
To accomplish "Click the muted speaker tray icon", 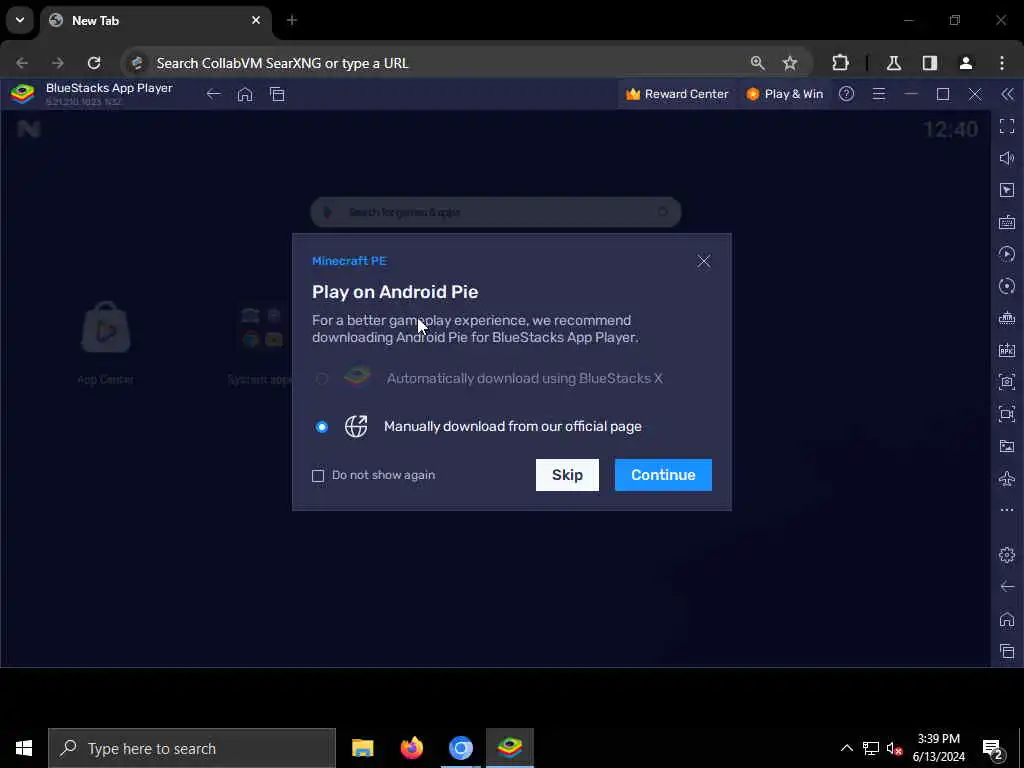I will pyautogui.click(x=894, y=748).
